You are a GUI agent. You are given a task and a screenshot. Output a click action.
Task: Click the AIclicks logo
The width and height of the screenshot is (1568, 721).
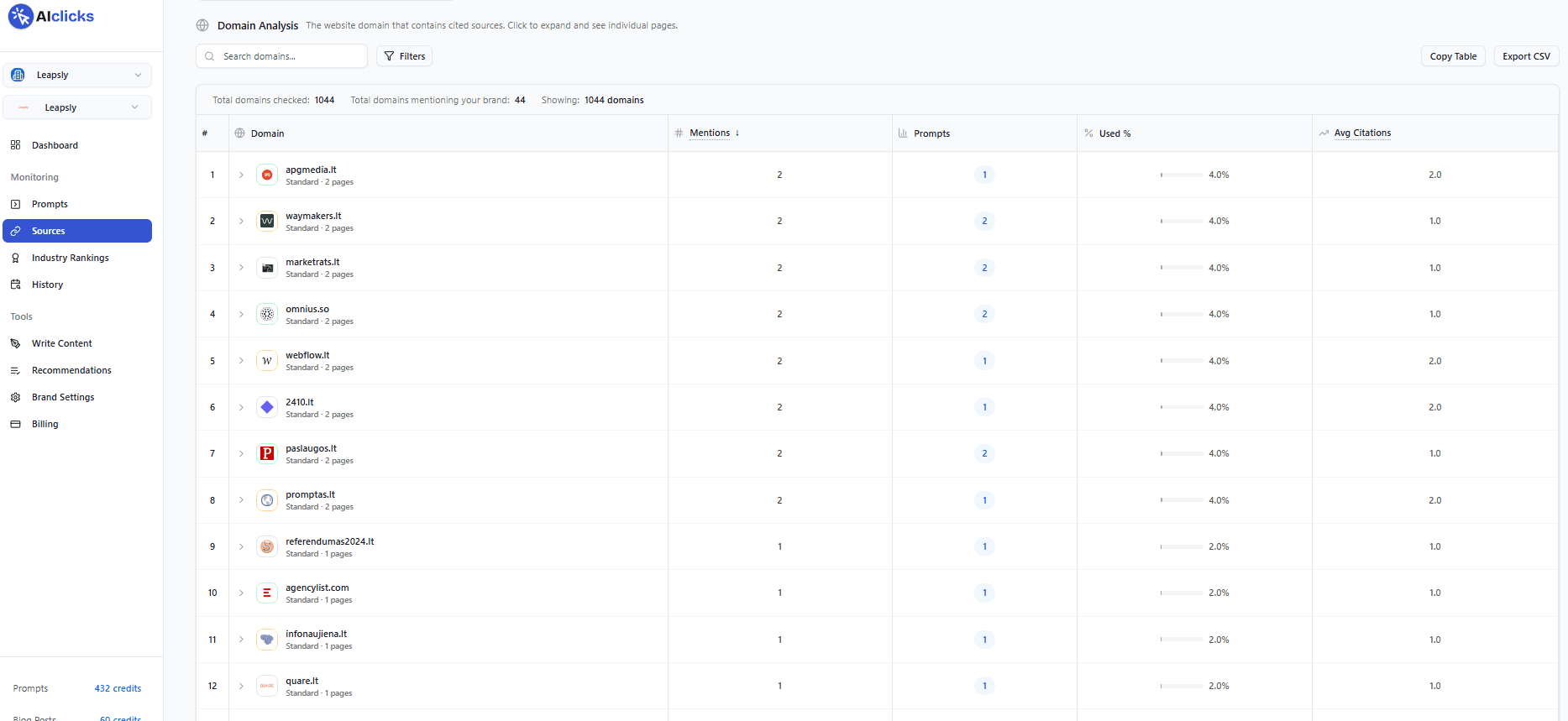tap(51, 16)
